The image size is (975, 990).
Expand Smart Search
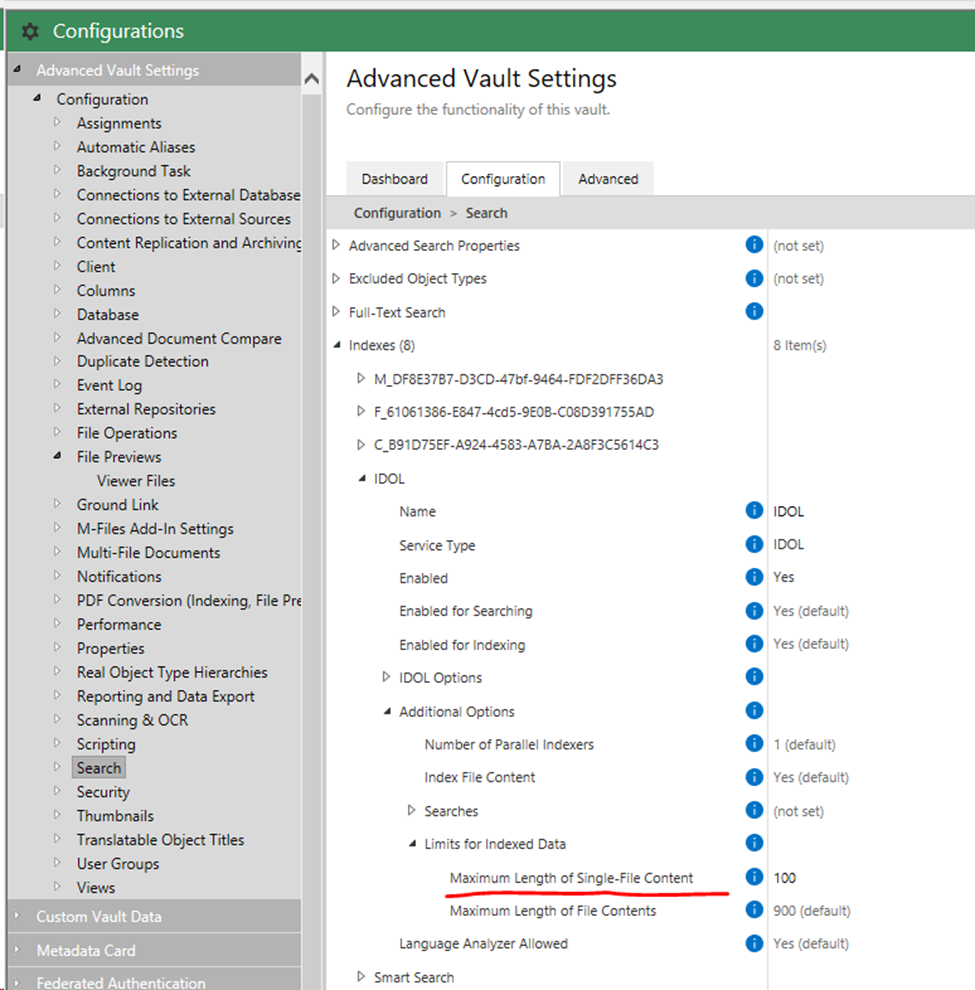click(361, 977)
